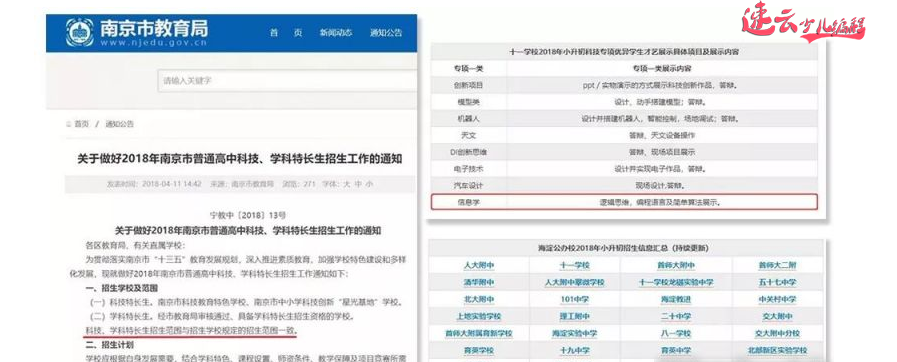Click the 天文 category cell

(469, 136)
